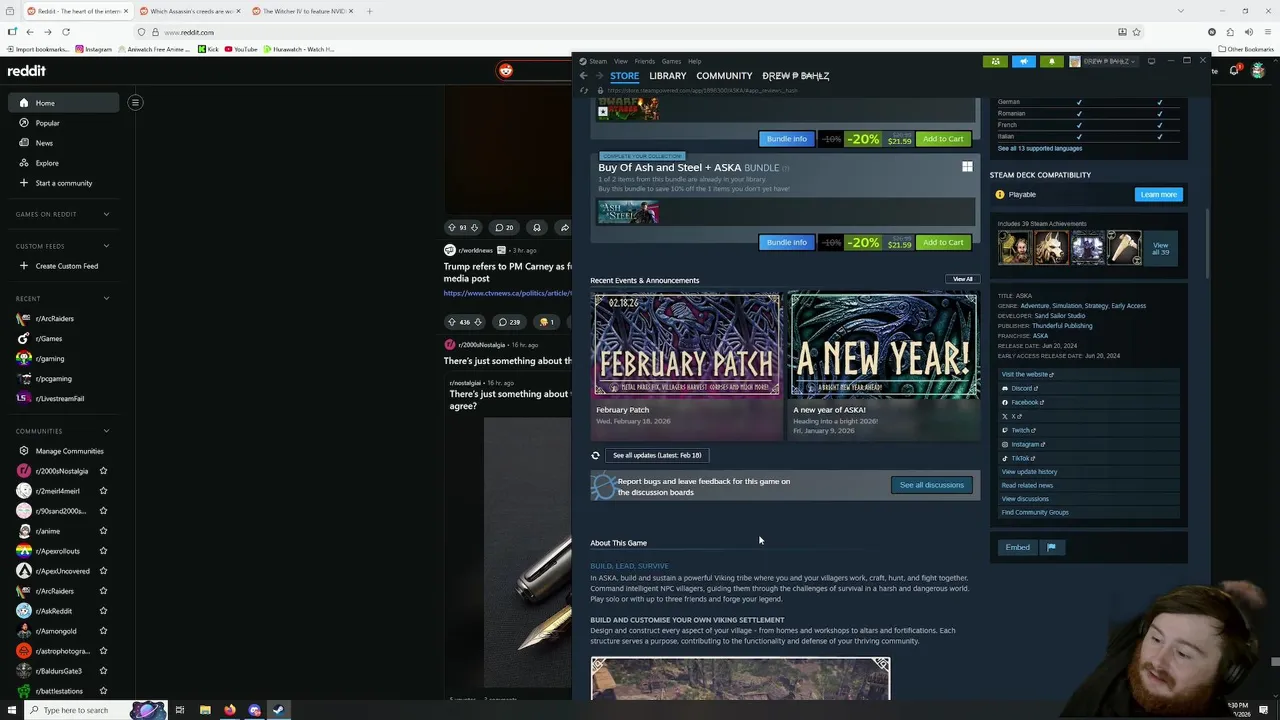The width and height of the screenshot is (1280, 720).
Task: Open File Explorer from taskbar
Action: pos(205,710)
